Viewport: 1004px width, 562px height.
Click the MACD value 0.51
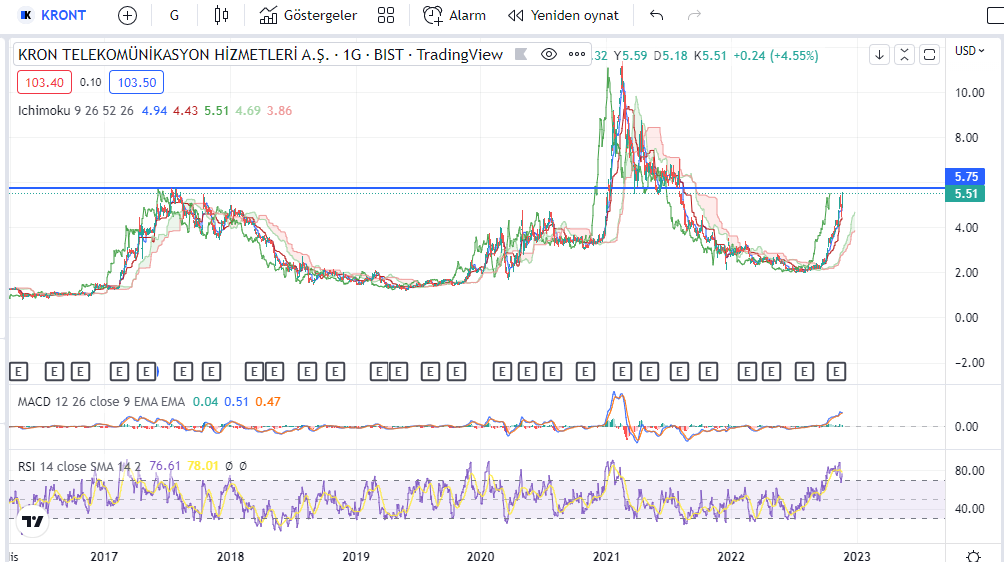pos(236,402)
